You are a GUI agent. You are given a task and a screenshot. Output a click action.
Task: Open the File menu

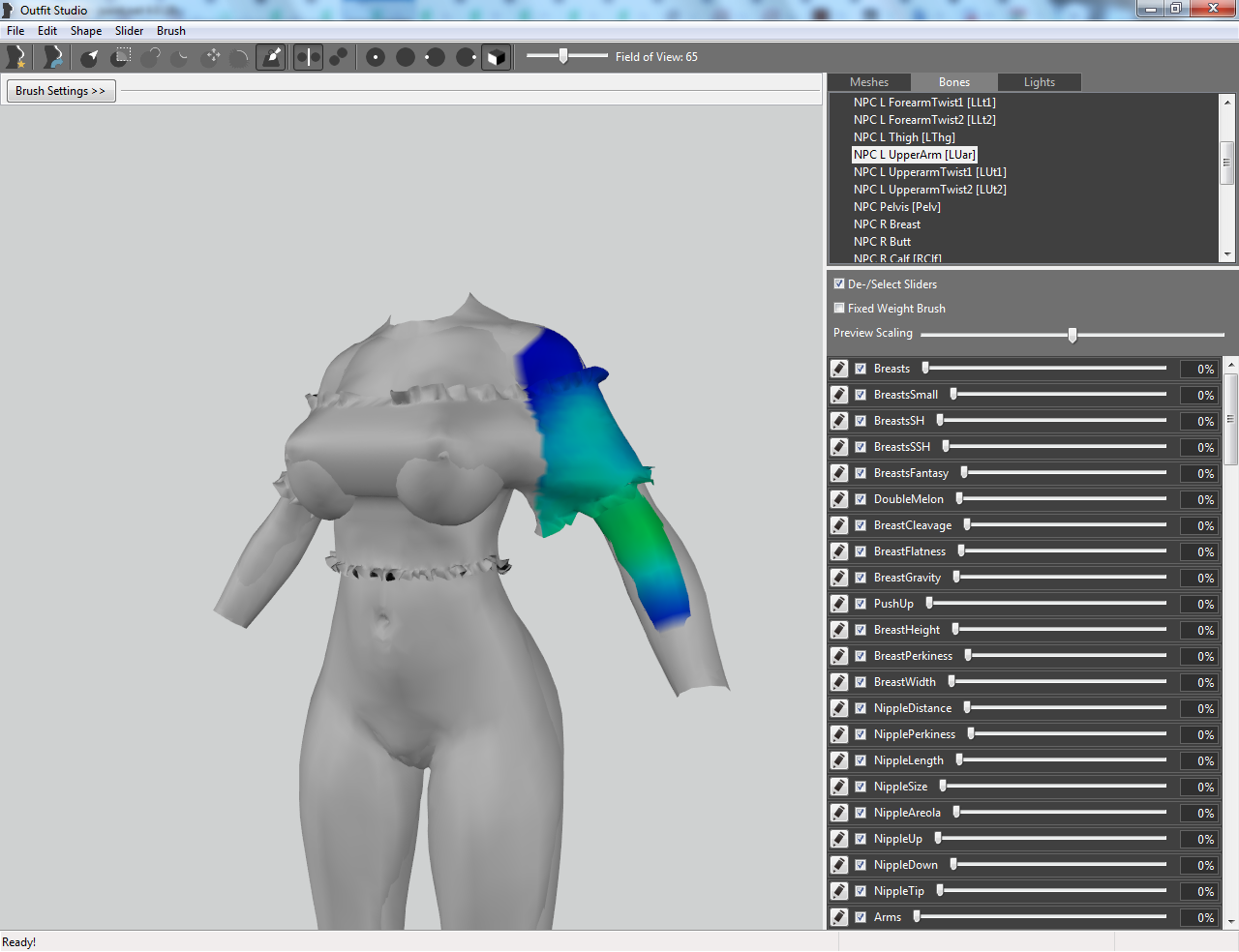pyautogui.click(x=15, y=31)
